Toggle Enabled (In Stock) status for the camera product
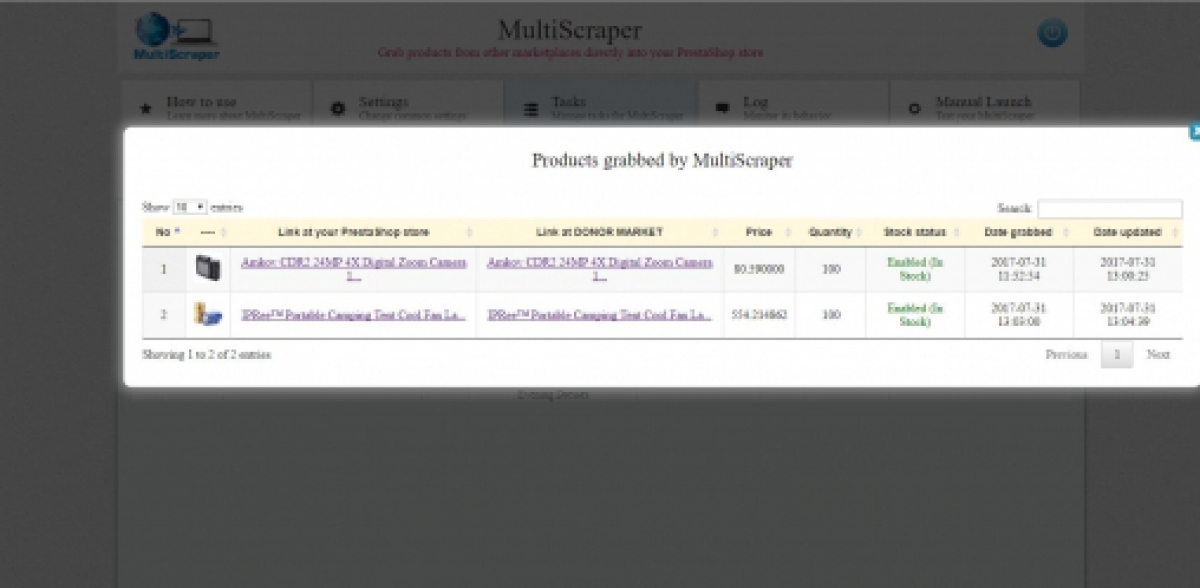The width and height of the screenshot is (1200, 588). pyautogui.click(x=913, y=267)
